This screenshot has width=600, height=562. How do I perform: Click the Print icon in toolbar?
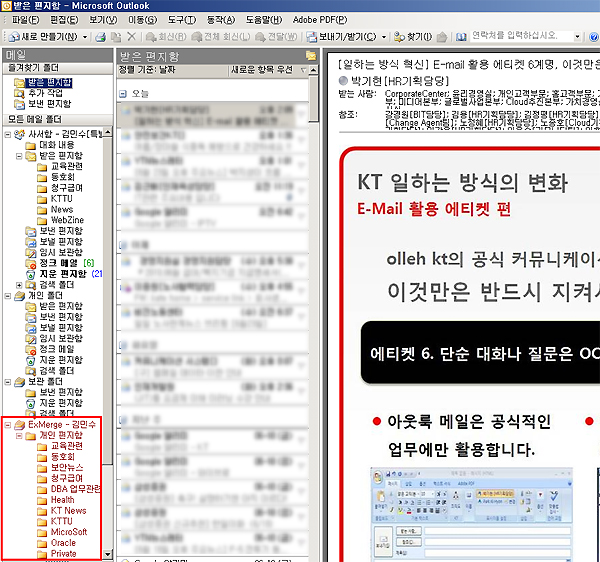tap(101, 37)
